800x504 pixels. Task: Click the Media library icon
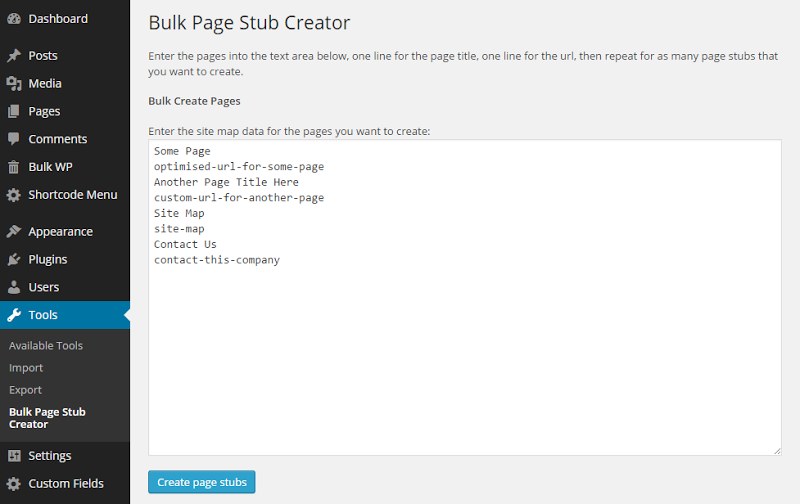point(14,84)
